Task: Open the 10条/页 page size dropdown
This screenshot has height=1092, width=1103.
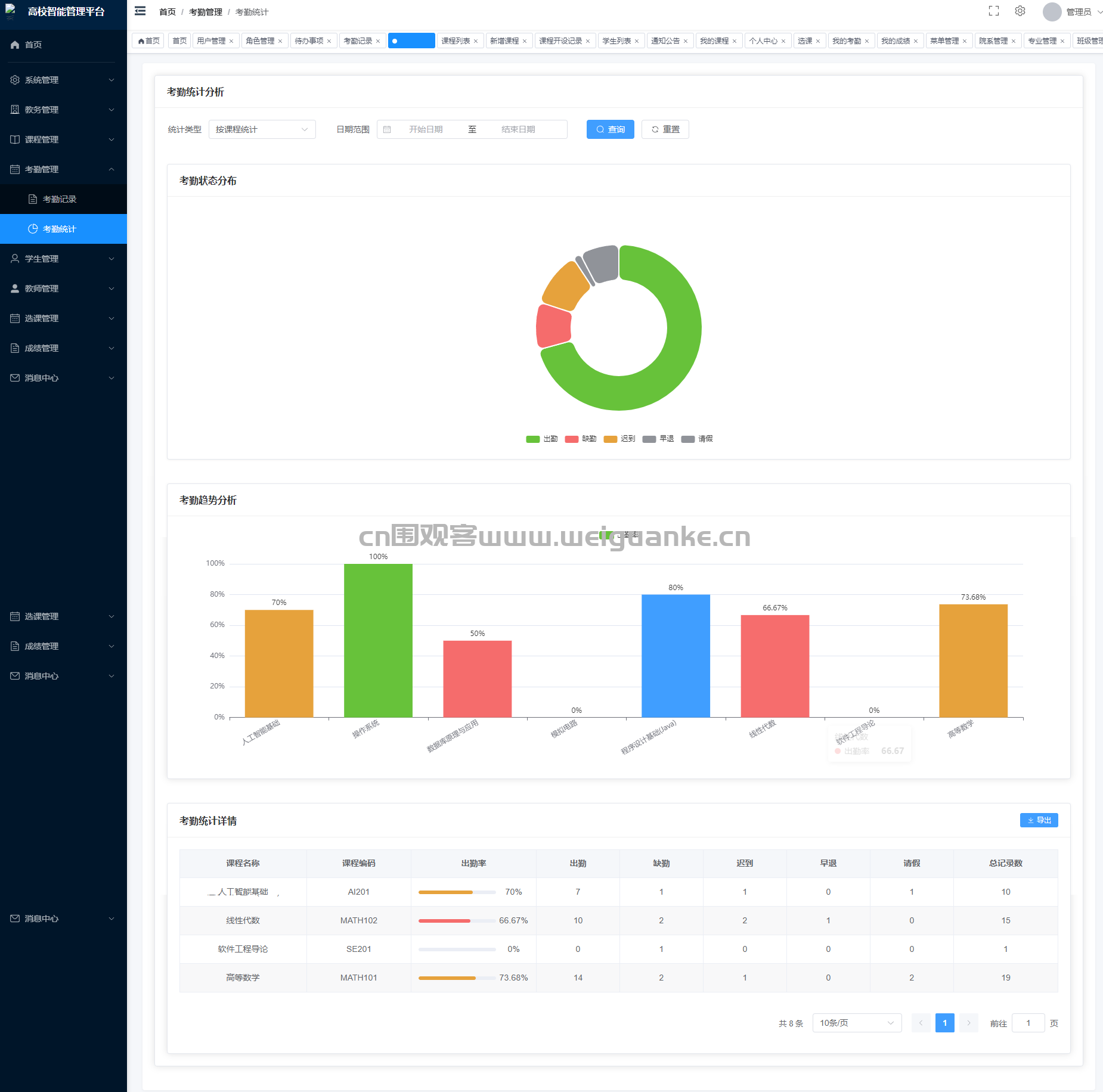Action: click(x=856, y=1023)
